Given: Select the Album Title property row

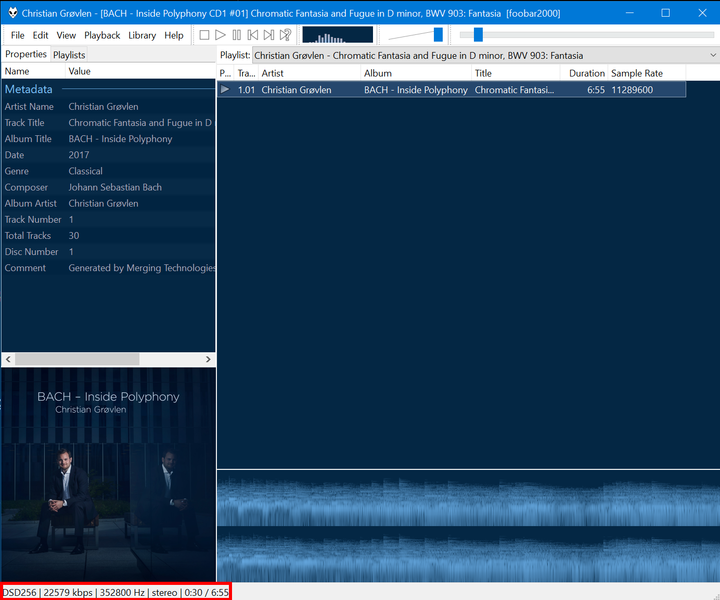Looking at the screenshot, I should point(108,139).
